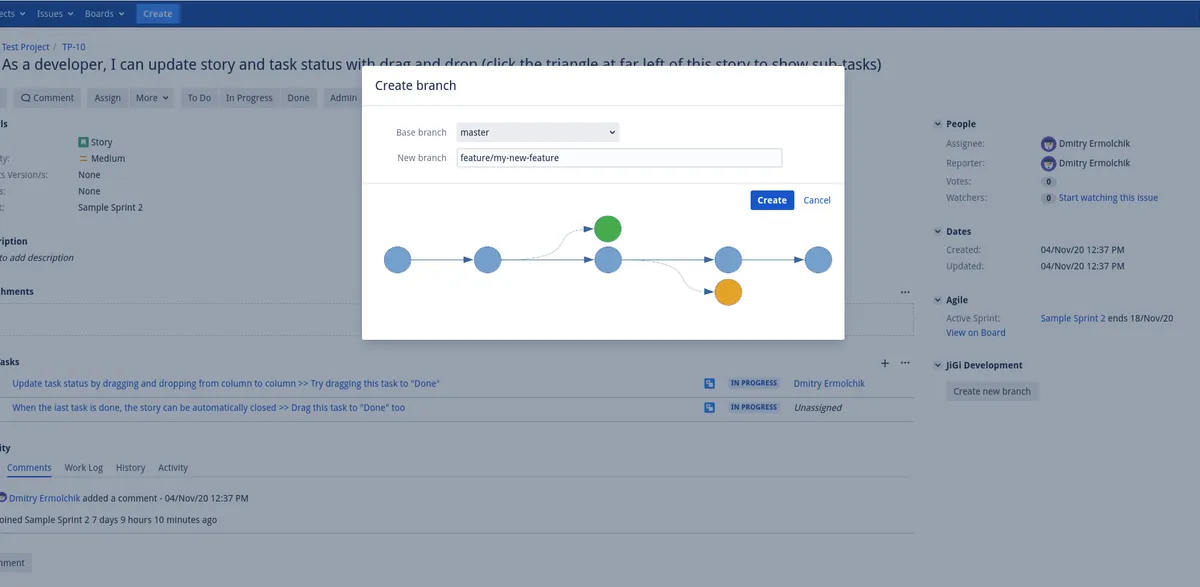1200x587 pixels.
Task: Open Dmitry Ermolchik link in the comment header
Action: (45, 498)
